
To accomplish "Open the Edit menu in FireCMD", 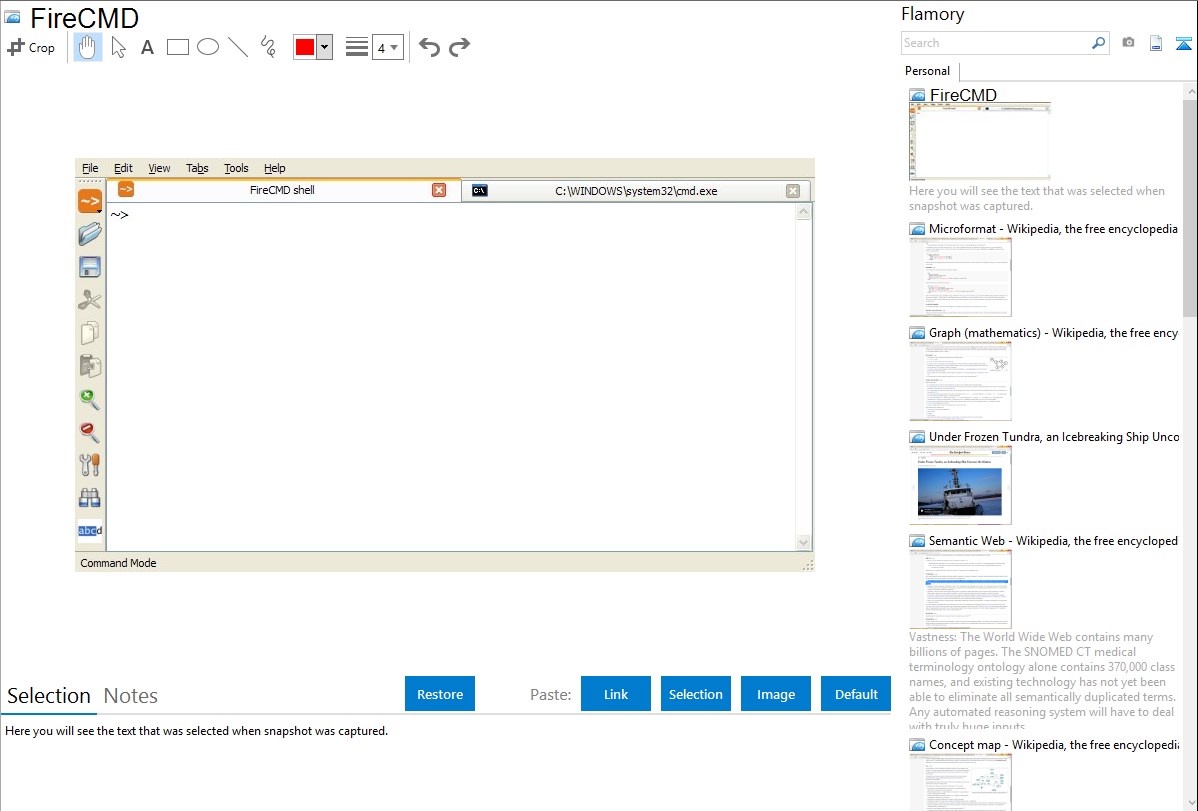I will [123, 168].
